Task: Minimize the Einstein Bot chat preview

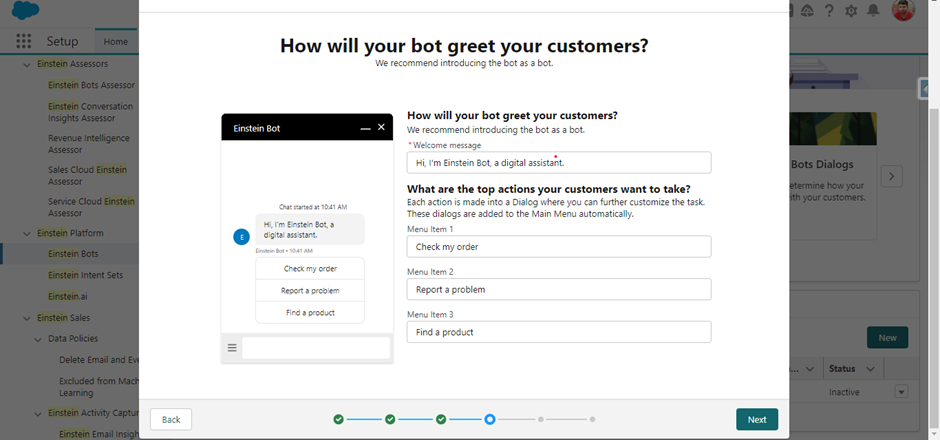Action: pyautogui.click(x=365, y=128)
